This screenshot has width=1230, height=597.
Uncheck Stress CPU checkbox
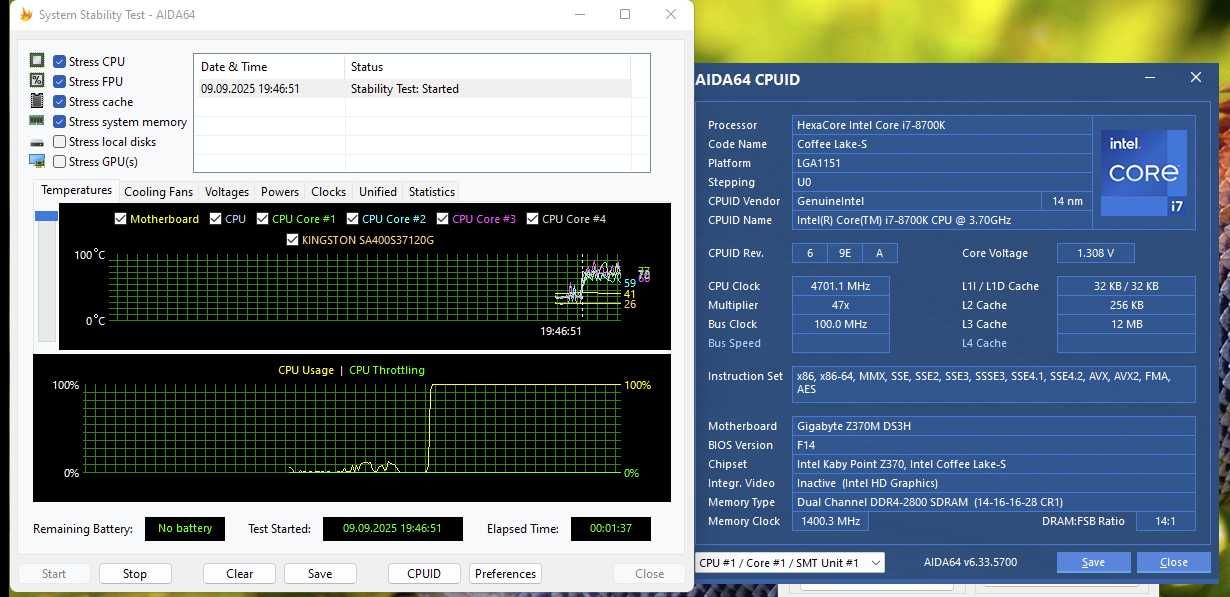point(60,62)
